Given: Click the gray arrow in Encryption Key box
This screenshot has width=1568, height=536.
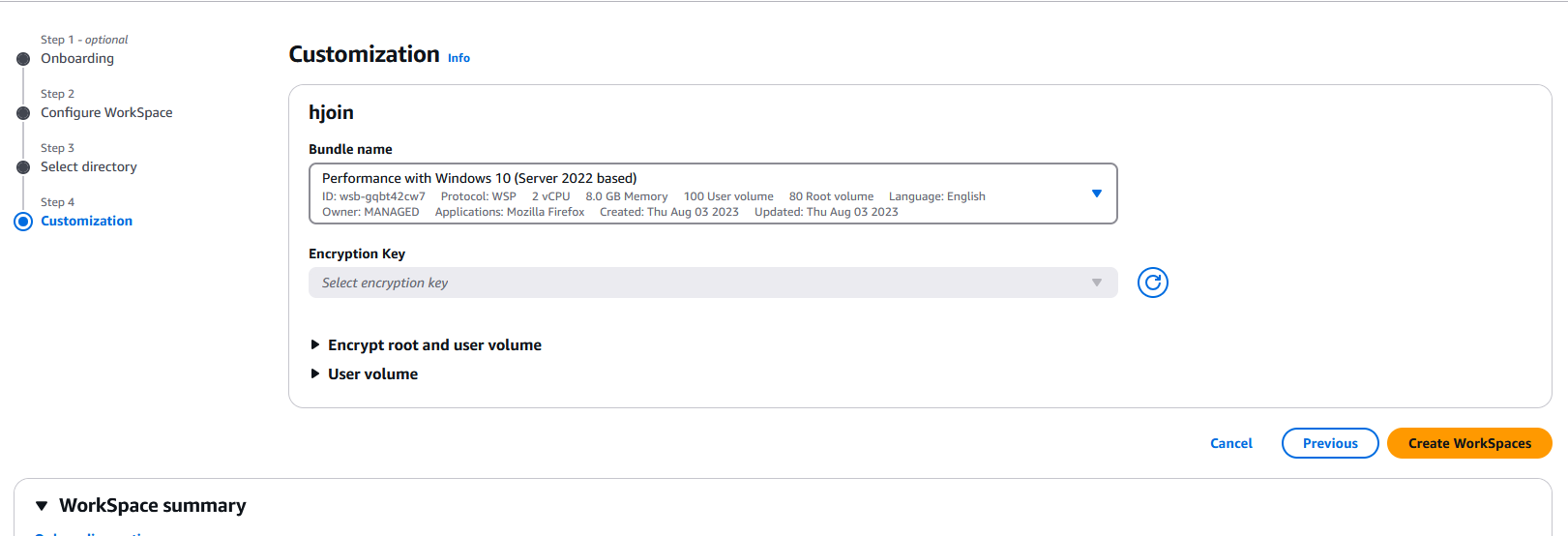Looking at the screenshot, I should (x=1096, y=283).
